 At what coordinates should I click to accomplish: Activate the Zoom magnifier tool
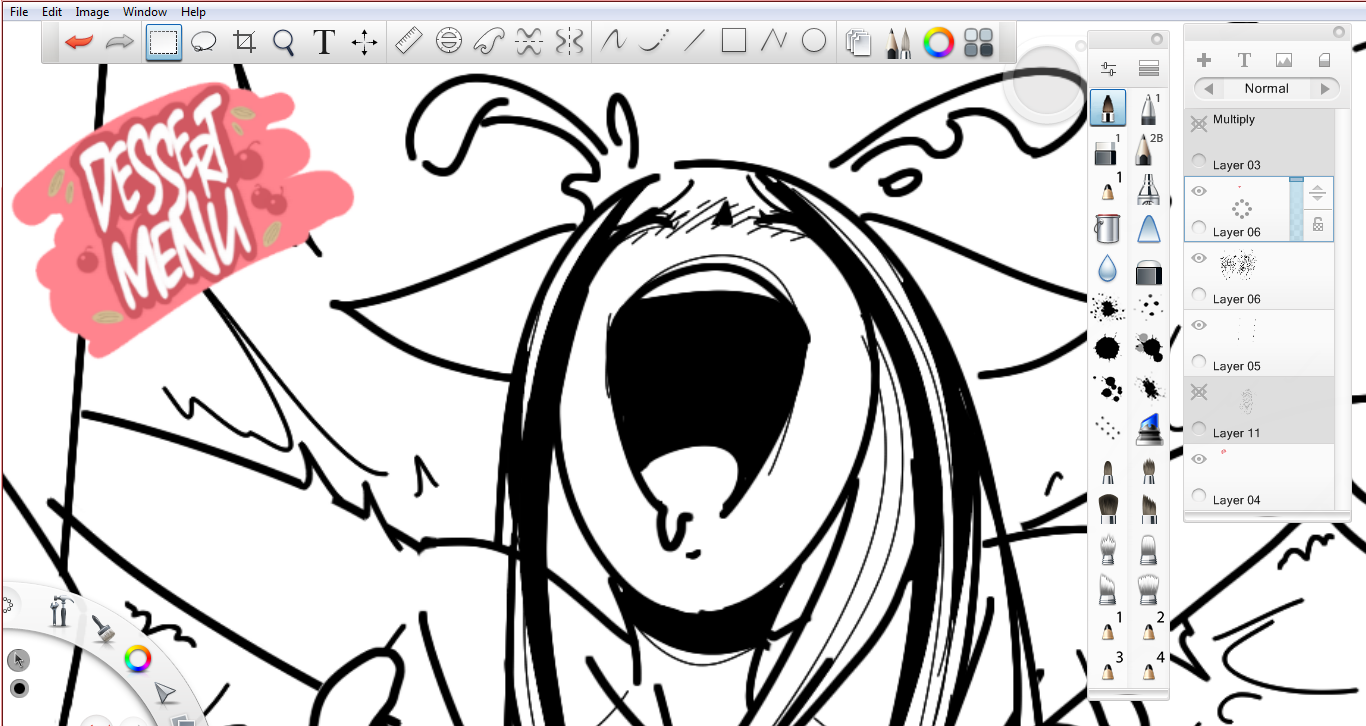coord(284,42)
